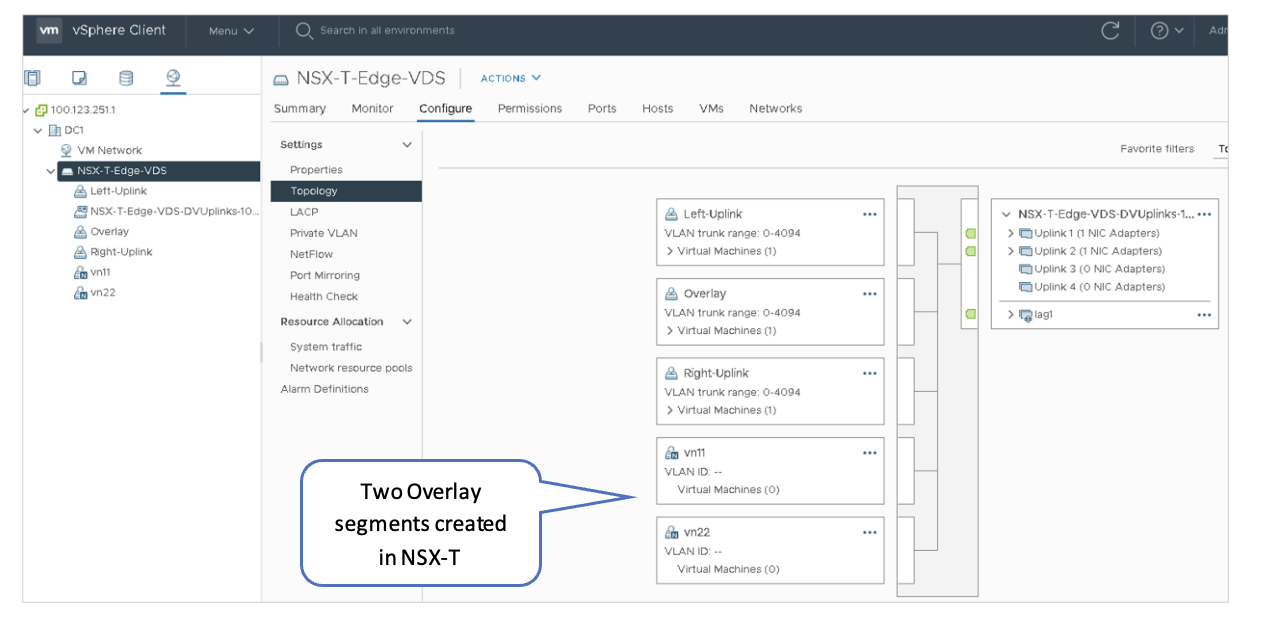This screenshot has width=1270, height=636.
Task: Click the ellipsis on vn22 port group
Action: (x=869, y=533)
